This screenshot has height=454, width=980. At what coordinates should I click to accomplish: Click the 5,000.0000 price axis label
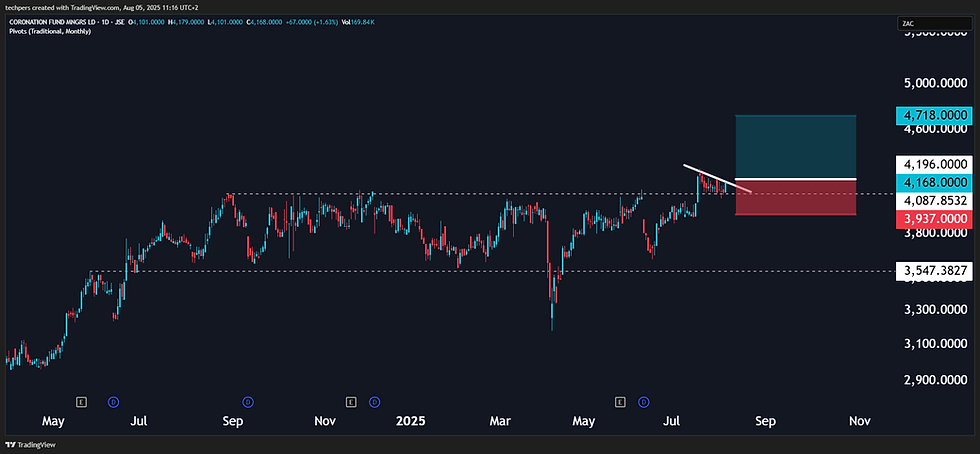[x=934, y=83]
